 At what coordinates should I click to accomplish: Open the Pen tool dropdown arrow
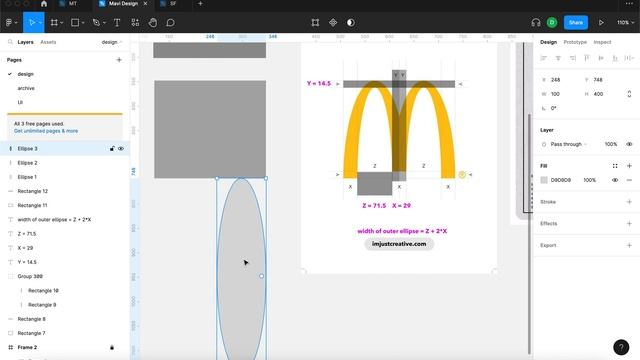click(104, 23)
